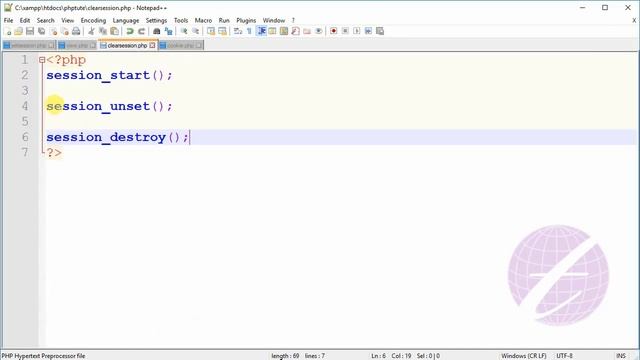Click Run macro multiple times icon

[x=368, y=31]
